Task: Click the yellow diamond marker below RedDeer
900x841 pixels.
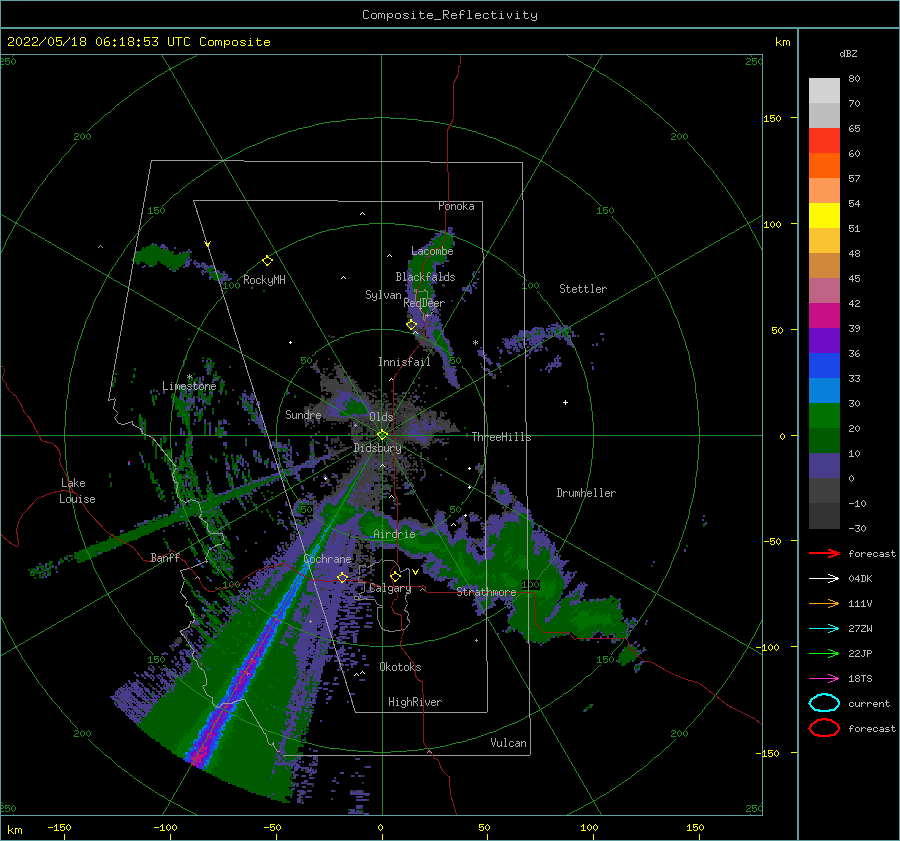Action: (411, 325)
